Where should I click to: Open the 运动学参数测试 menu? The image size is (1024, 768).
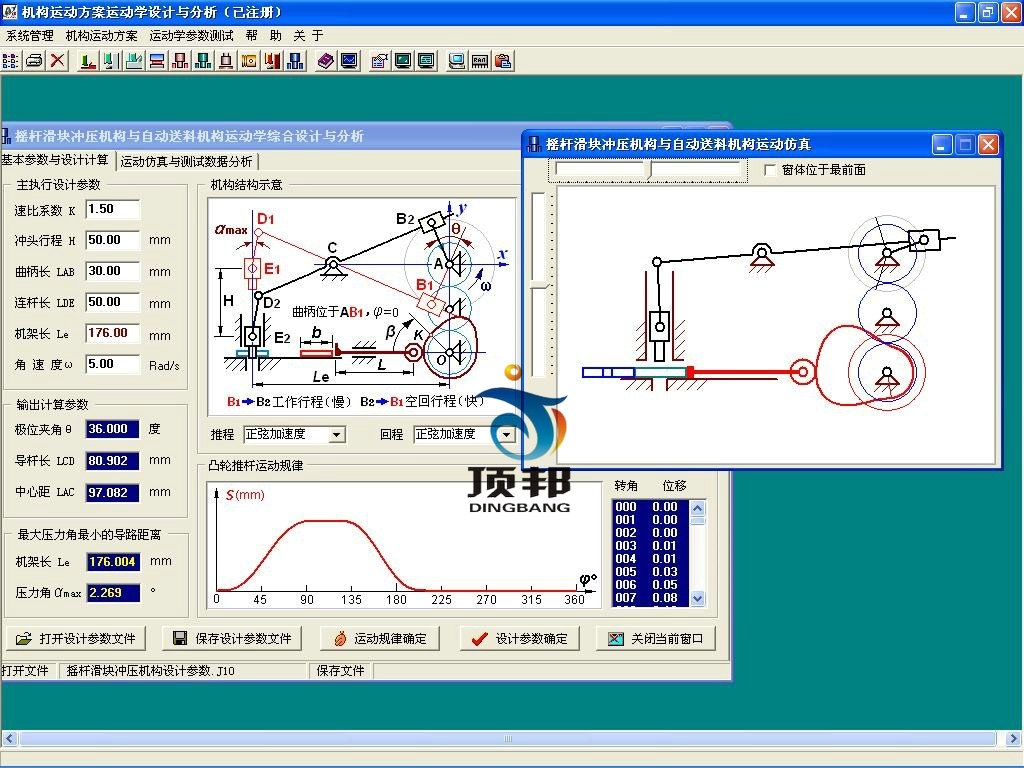point(191,35)
